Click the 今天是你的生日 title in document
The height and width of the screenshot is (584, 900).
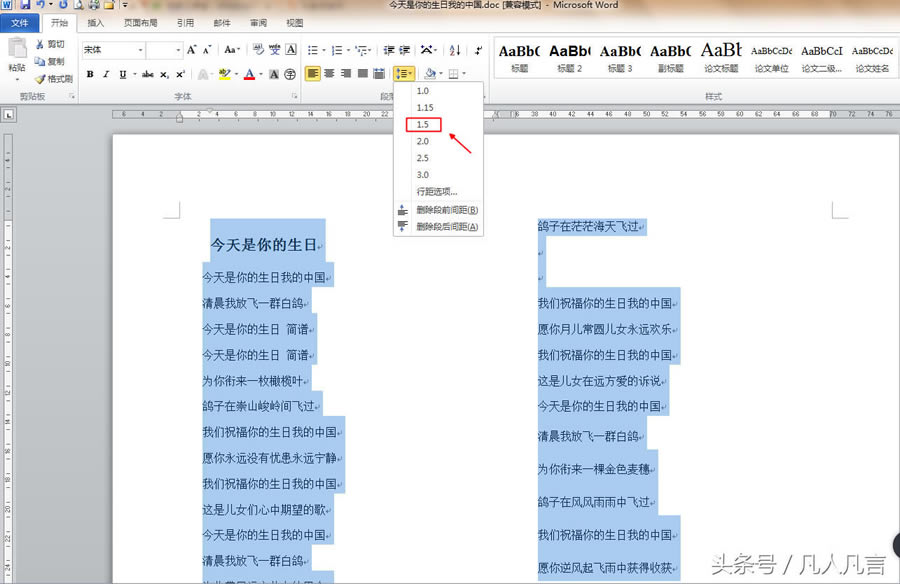click(x=264, y=244)
